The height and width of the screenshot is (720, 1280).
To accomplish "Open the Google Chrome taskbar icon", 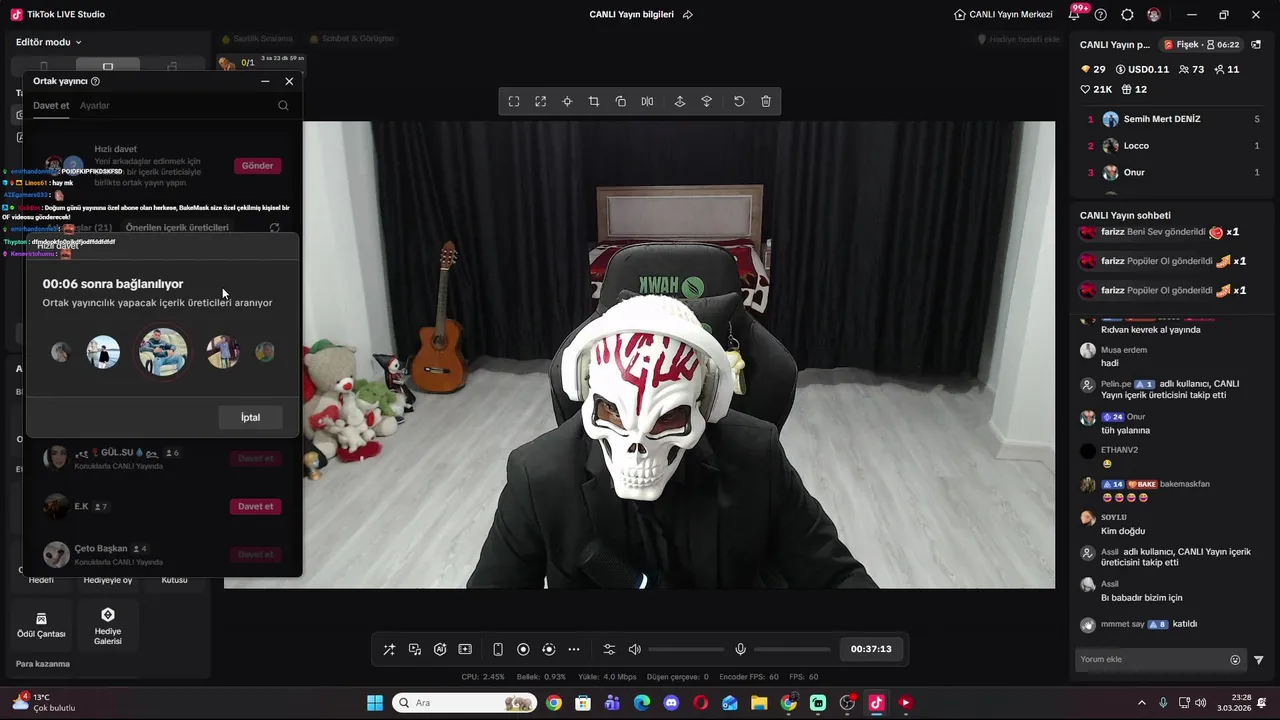I will coord(554,703).
